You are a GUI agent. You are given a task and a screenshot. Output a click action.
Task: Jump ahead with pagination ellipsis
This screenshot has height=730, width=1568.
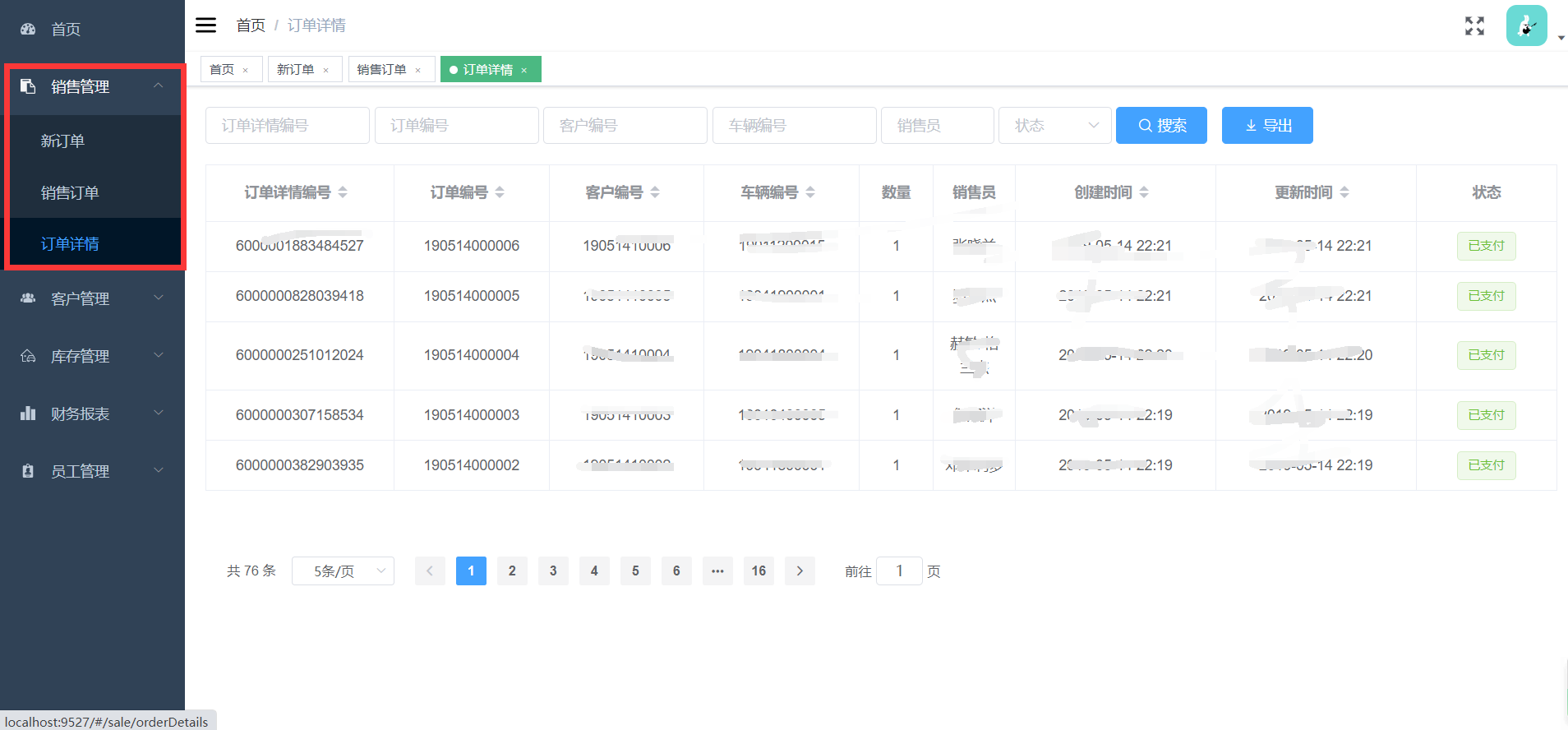tap(717, 571)
